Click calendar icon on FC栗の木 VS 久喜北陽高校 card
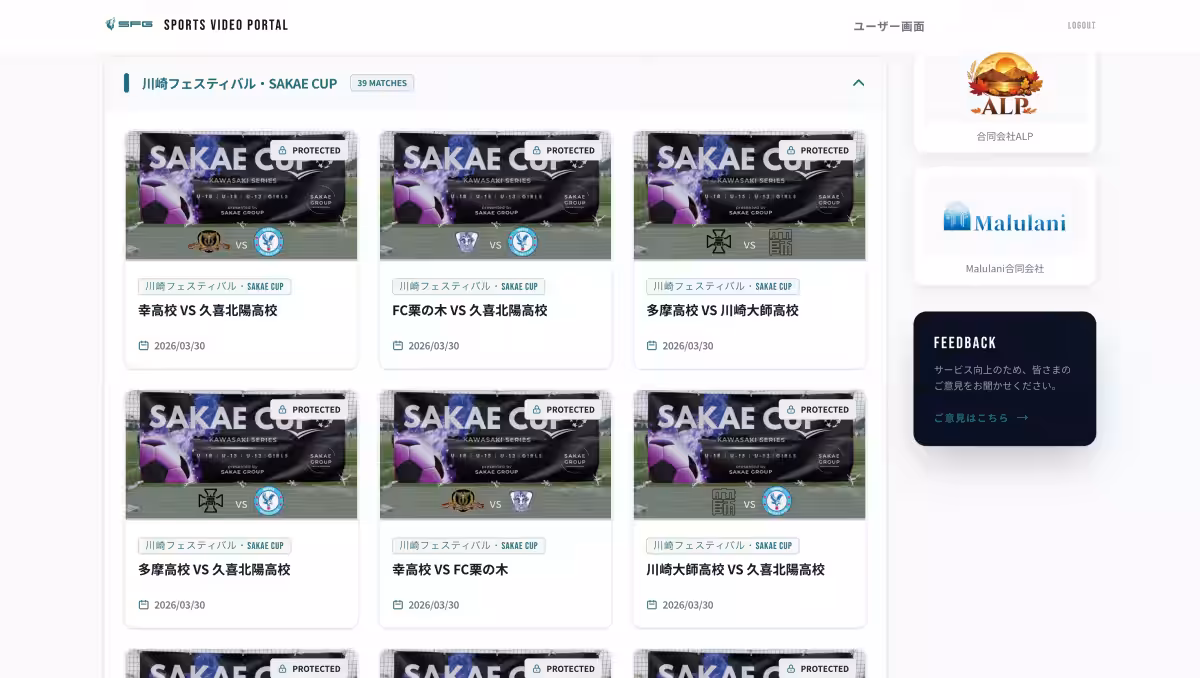 point(398,345)
